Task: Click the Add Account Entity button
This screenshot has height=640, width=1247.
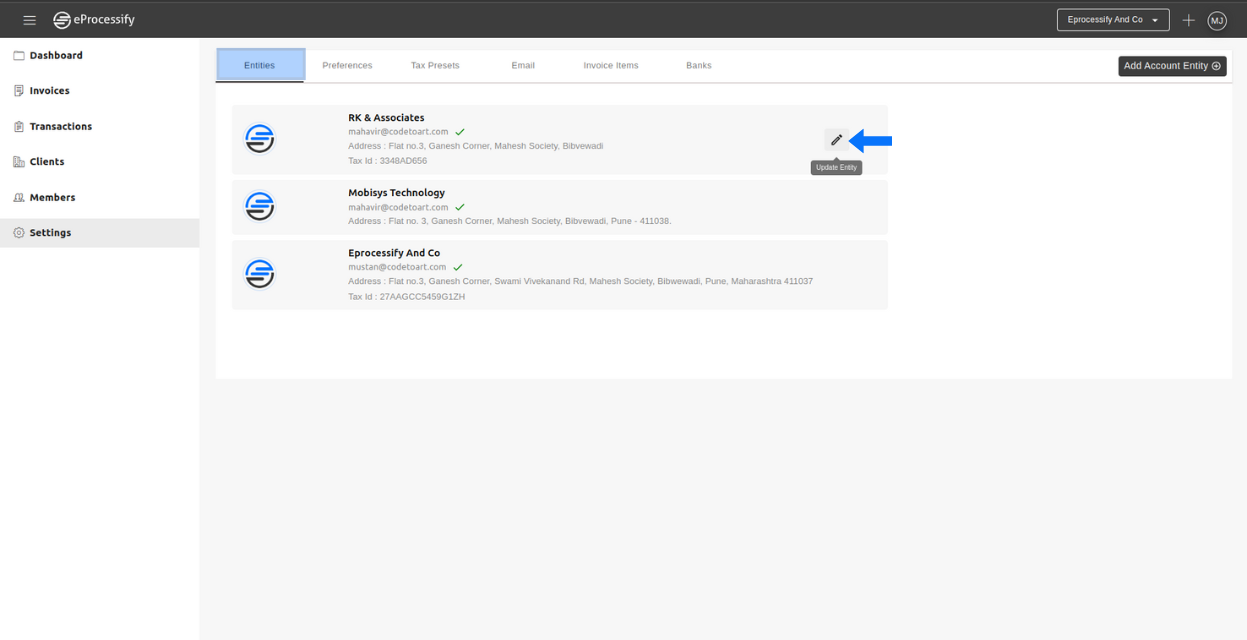Action: [x=1171, y=66]
